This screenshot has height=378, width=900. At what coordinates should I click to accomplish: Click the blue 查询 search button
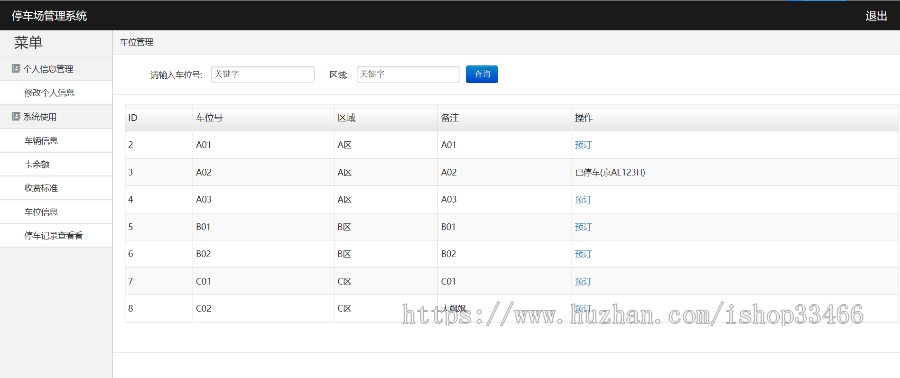tap(482, 74)
